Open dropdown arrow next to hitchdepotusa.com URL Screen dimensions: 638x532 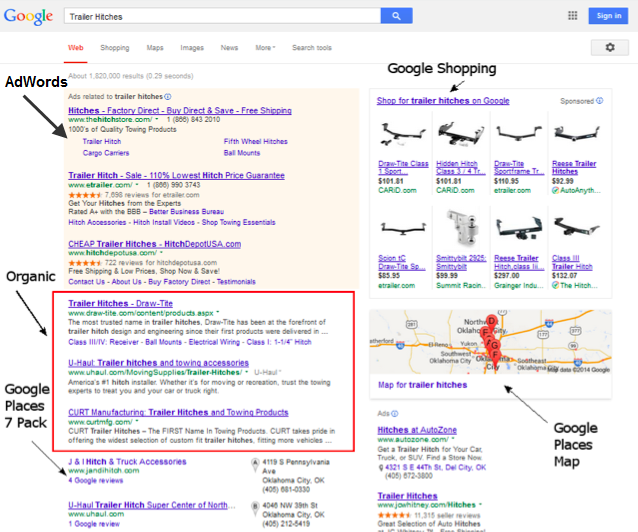[x=161, y=253]
